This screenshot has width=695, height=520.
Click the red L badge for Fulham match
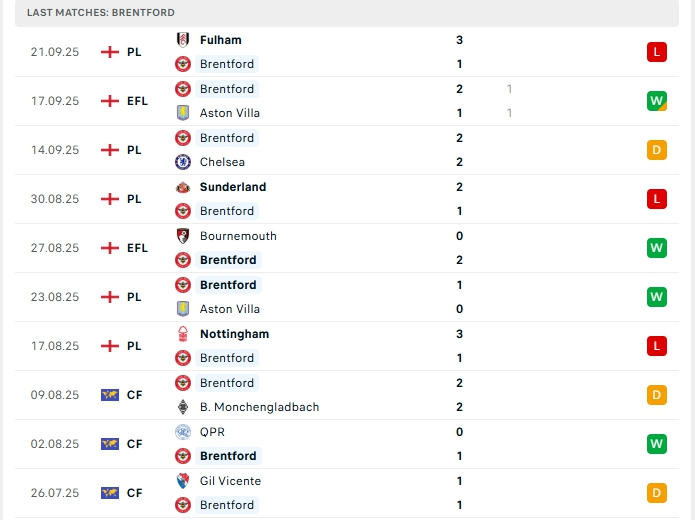pyautogui.click(x=656, y=52)
